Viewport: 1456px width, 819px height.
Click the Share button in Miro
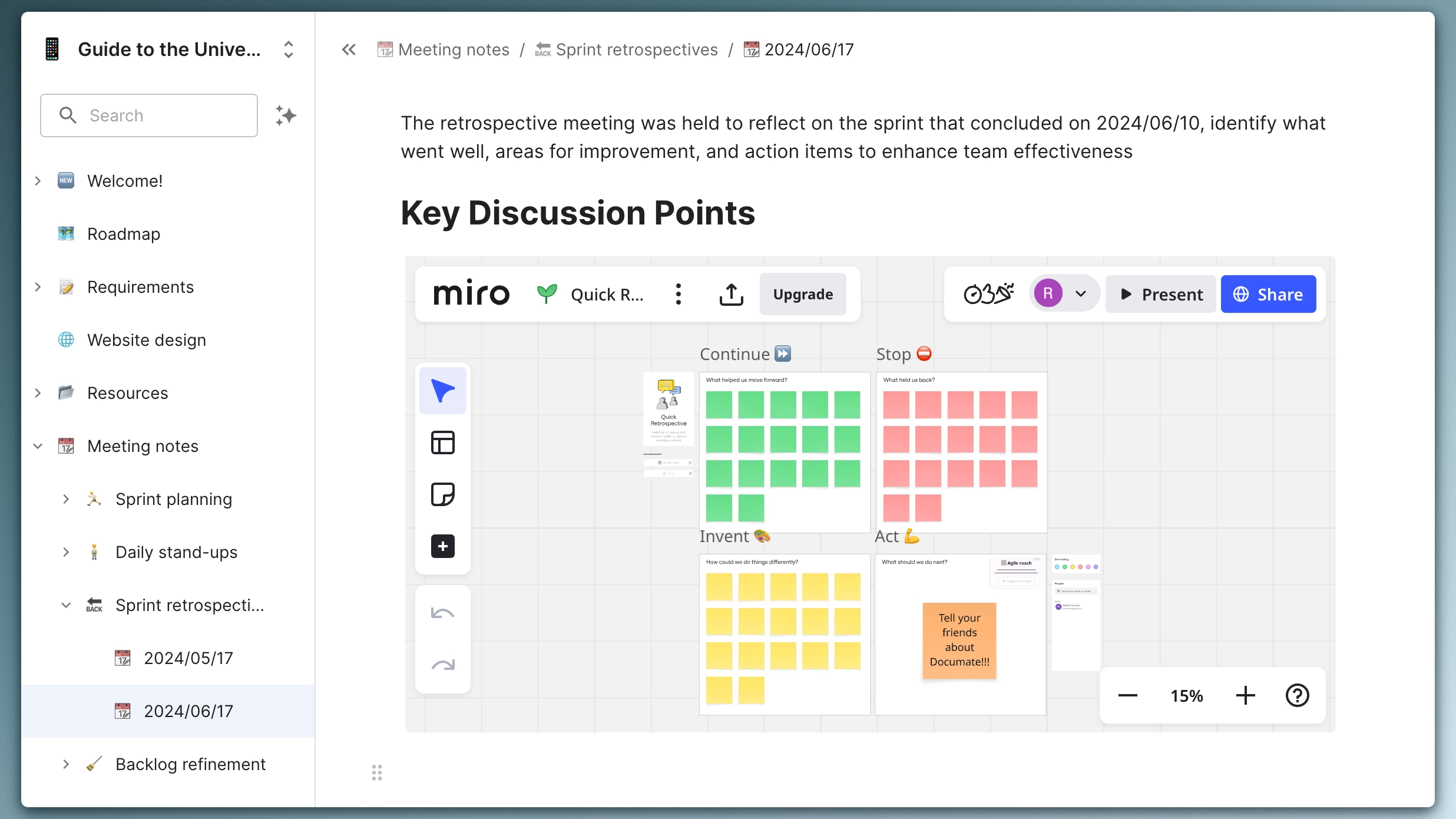(x=1268, y=293)
